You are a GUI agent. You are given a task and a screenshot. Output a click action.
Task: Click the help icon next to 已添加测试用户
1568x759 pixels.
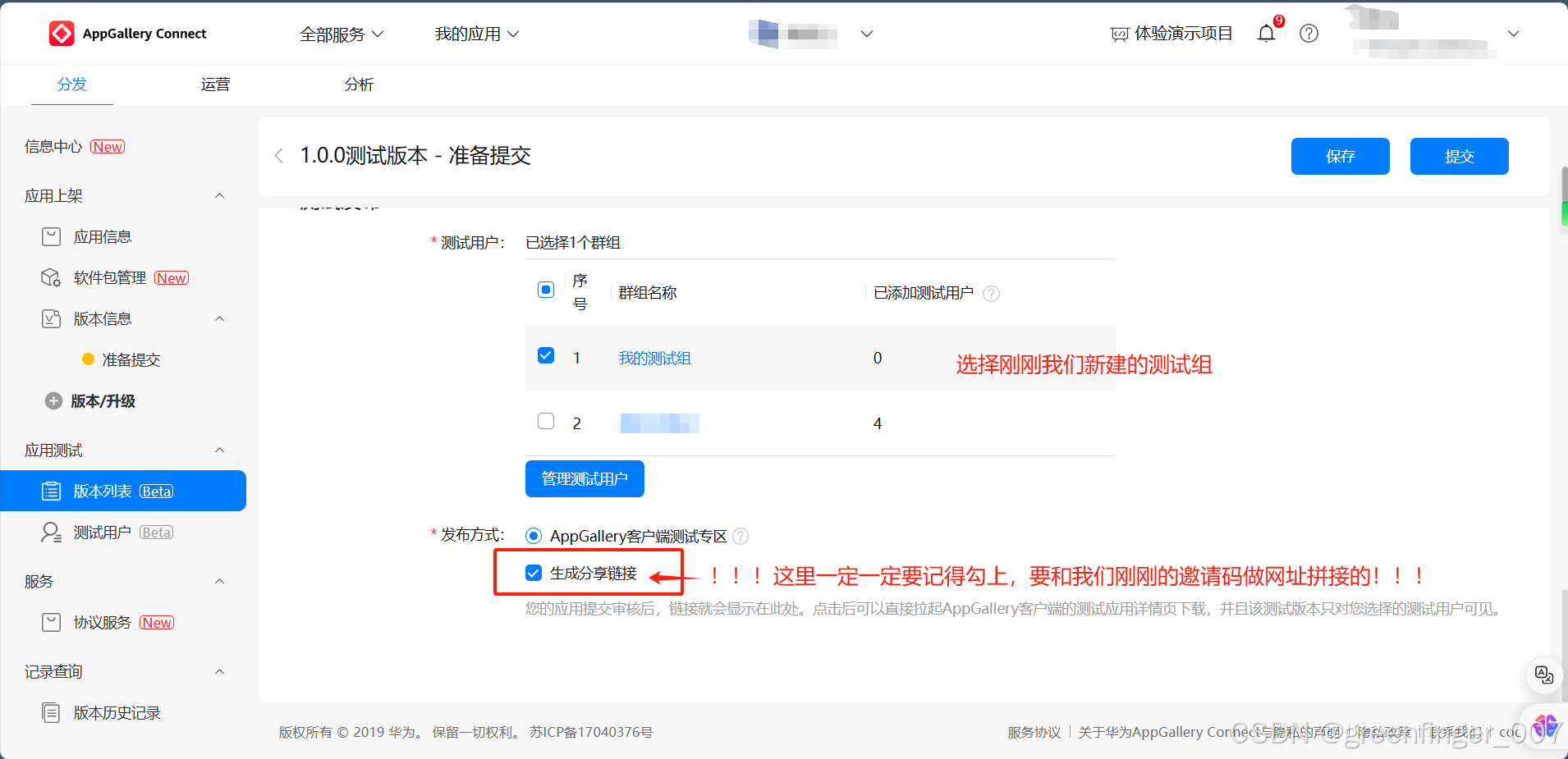coord(992,294)
